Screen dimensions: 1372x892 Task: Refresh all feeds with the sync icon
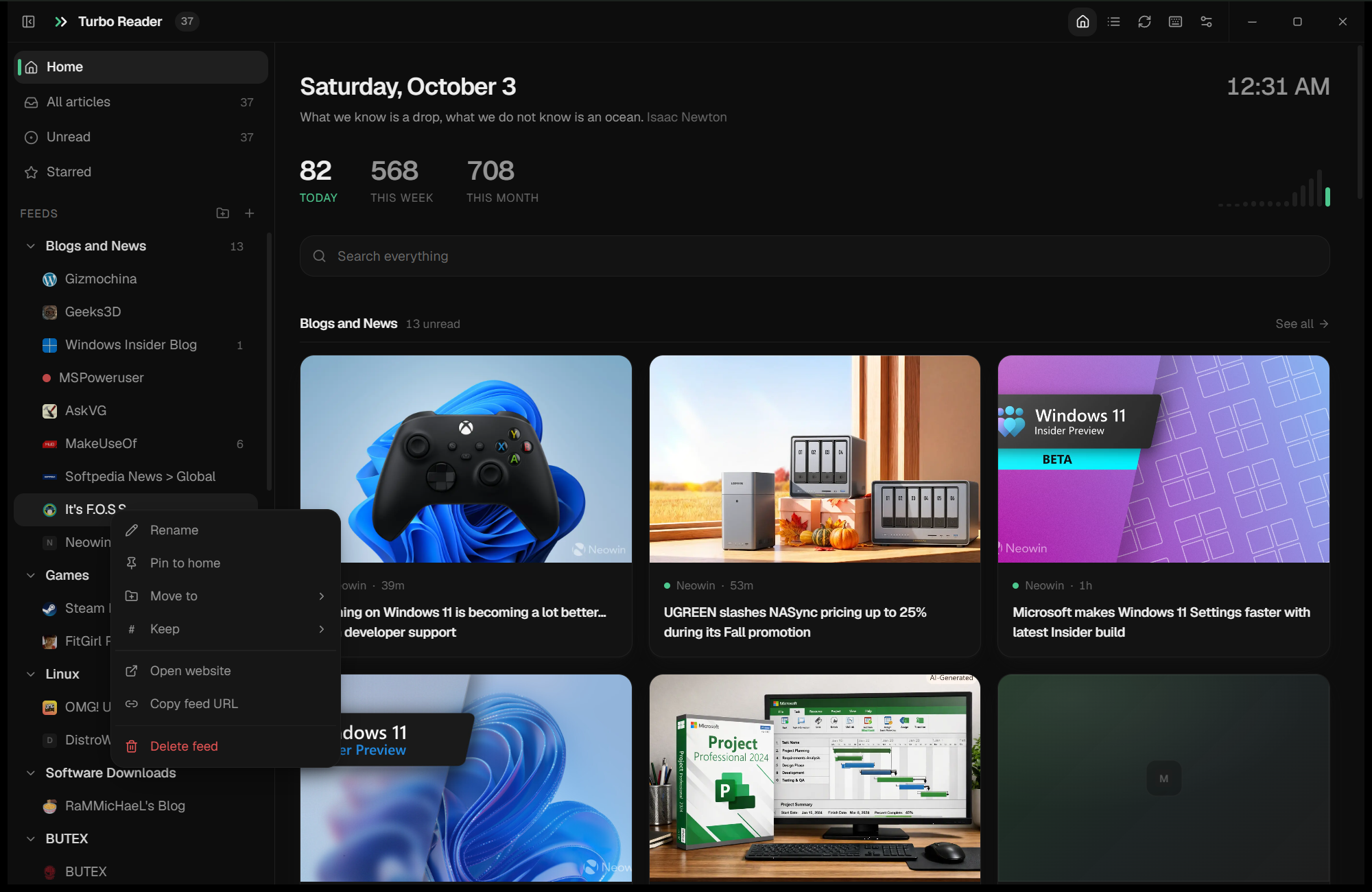[x=1144, y=21]
